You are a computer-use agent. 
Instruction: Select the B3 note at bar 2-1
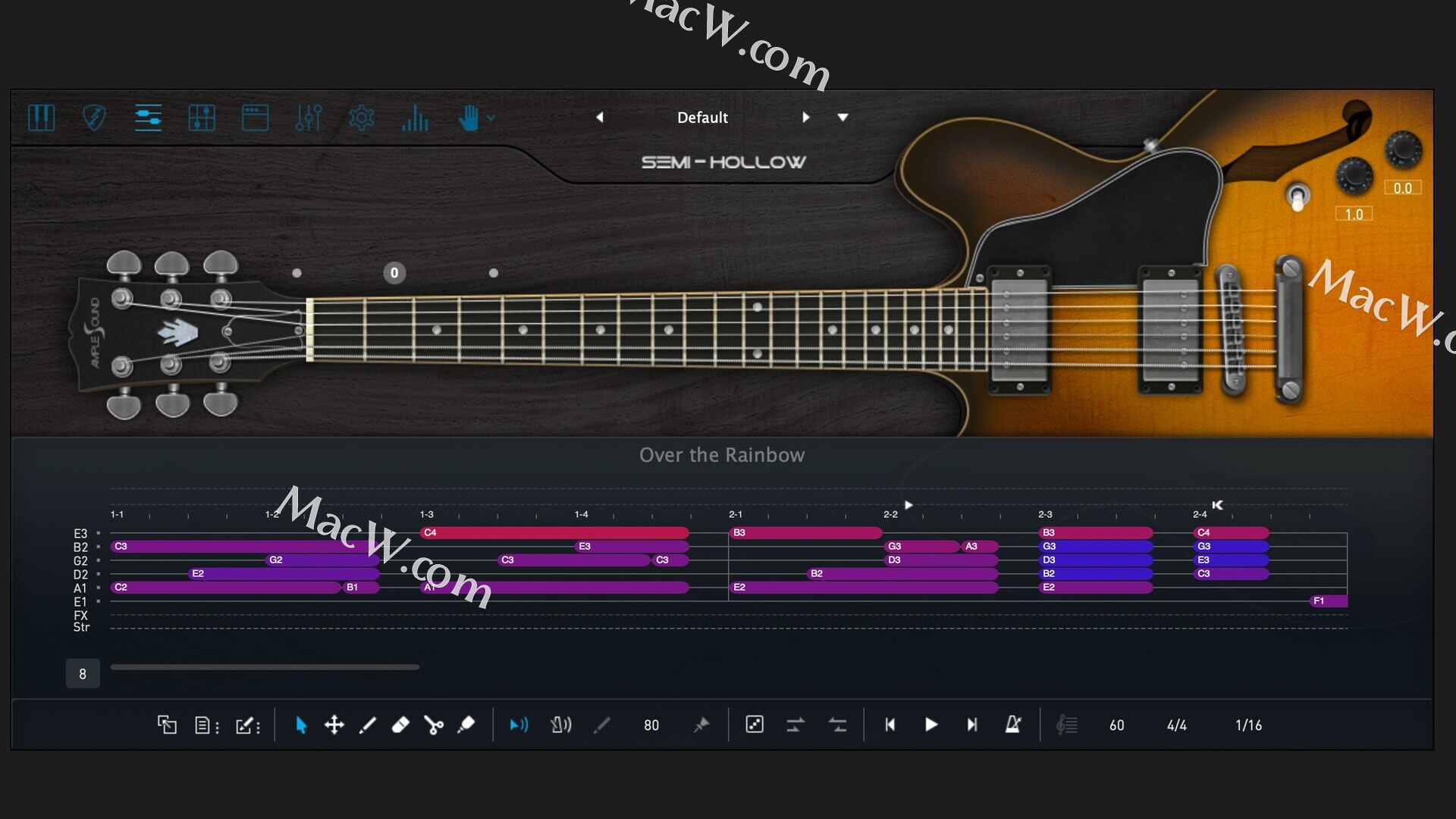(x=806, y=533)
